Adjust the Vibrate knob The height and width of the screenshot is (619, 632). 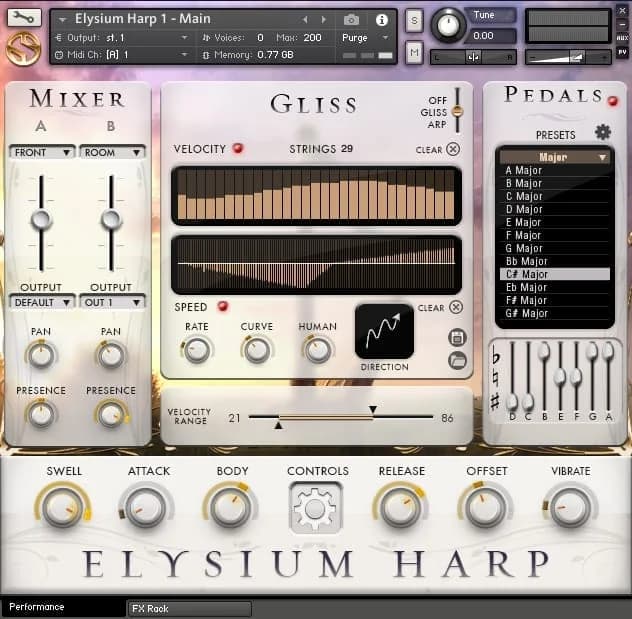point(570,508)
